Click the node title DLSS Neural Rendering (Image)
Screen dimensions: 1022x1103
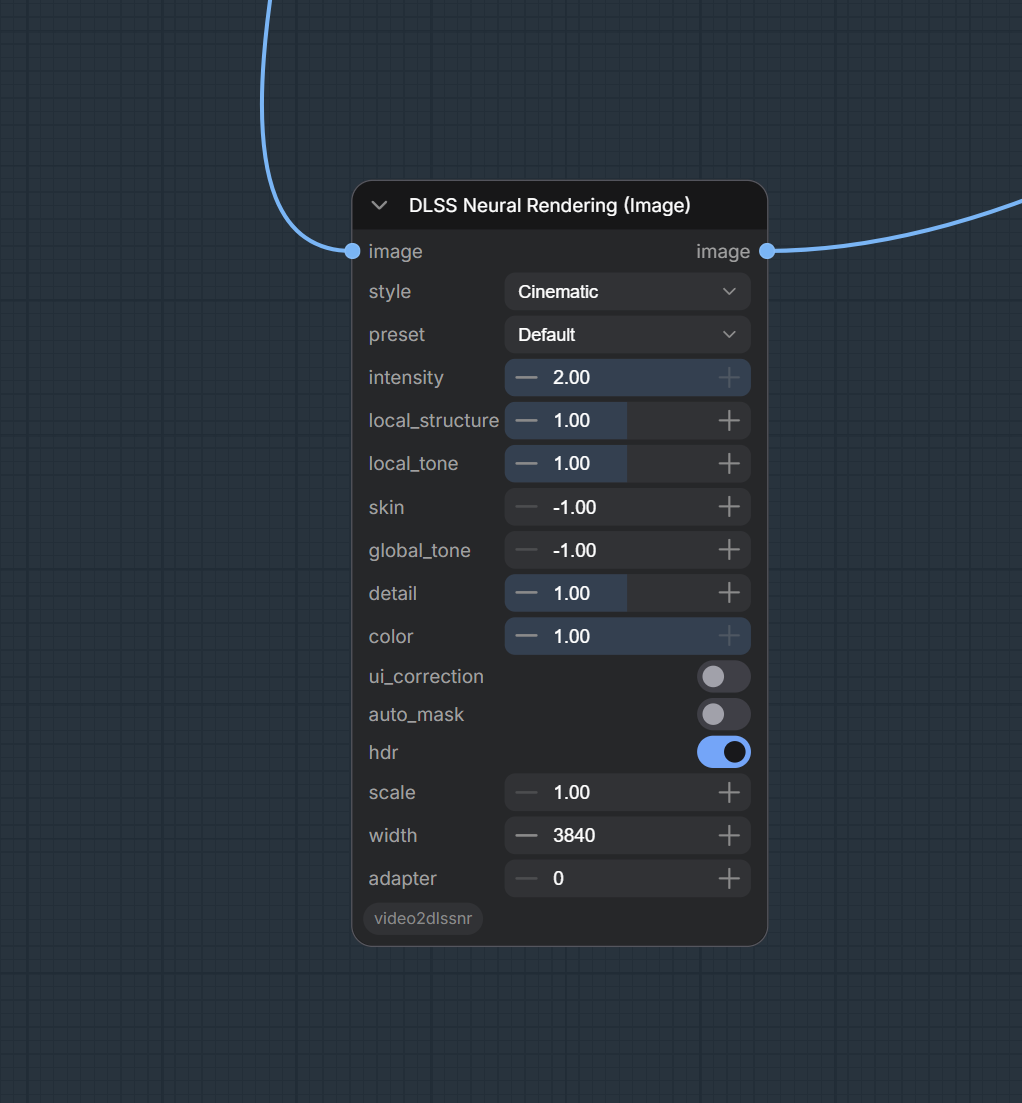[x=549, y=205]
